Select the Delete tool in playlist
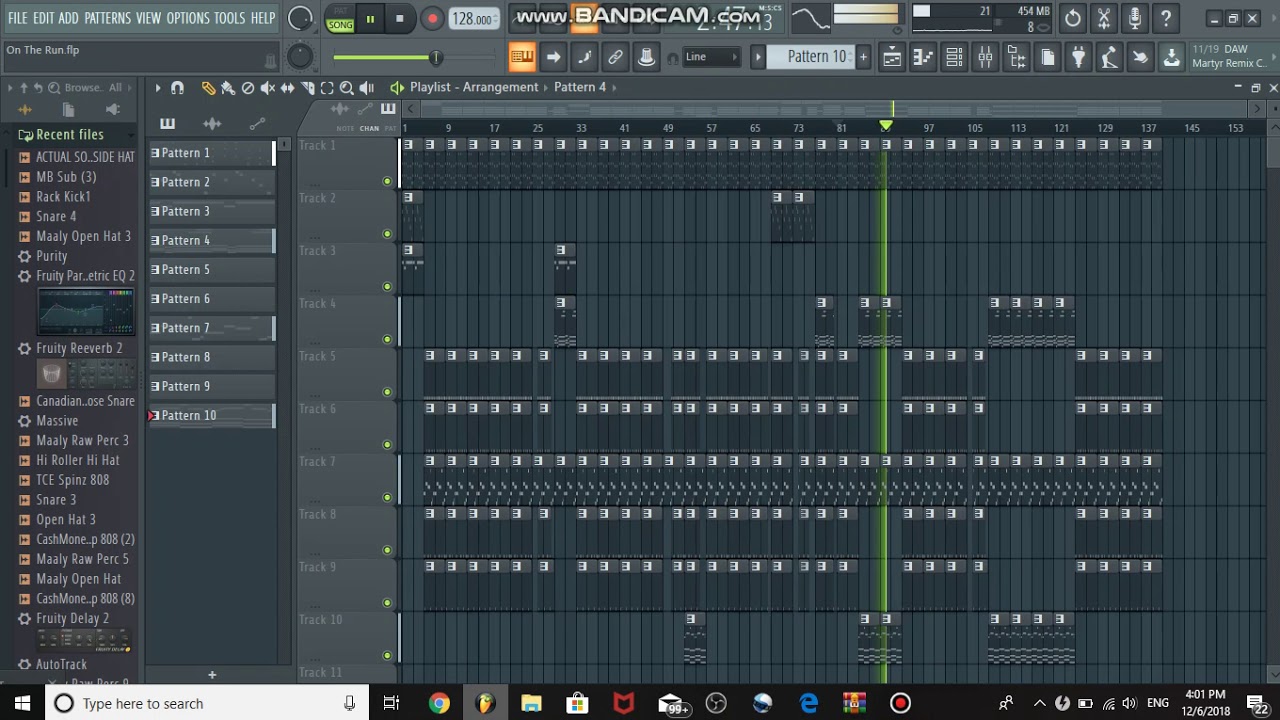The image size is (1280, 720). tap(248, 88)
